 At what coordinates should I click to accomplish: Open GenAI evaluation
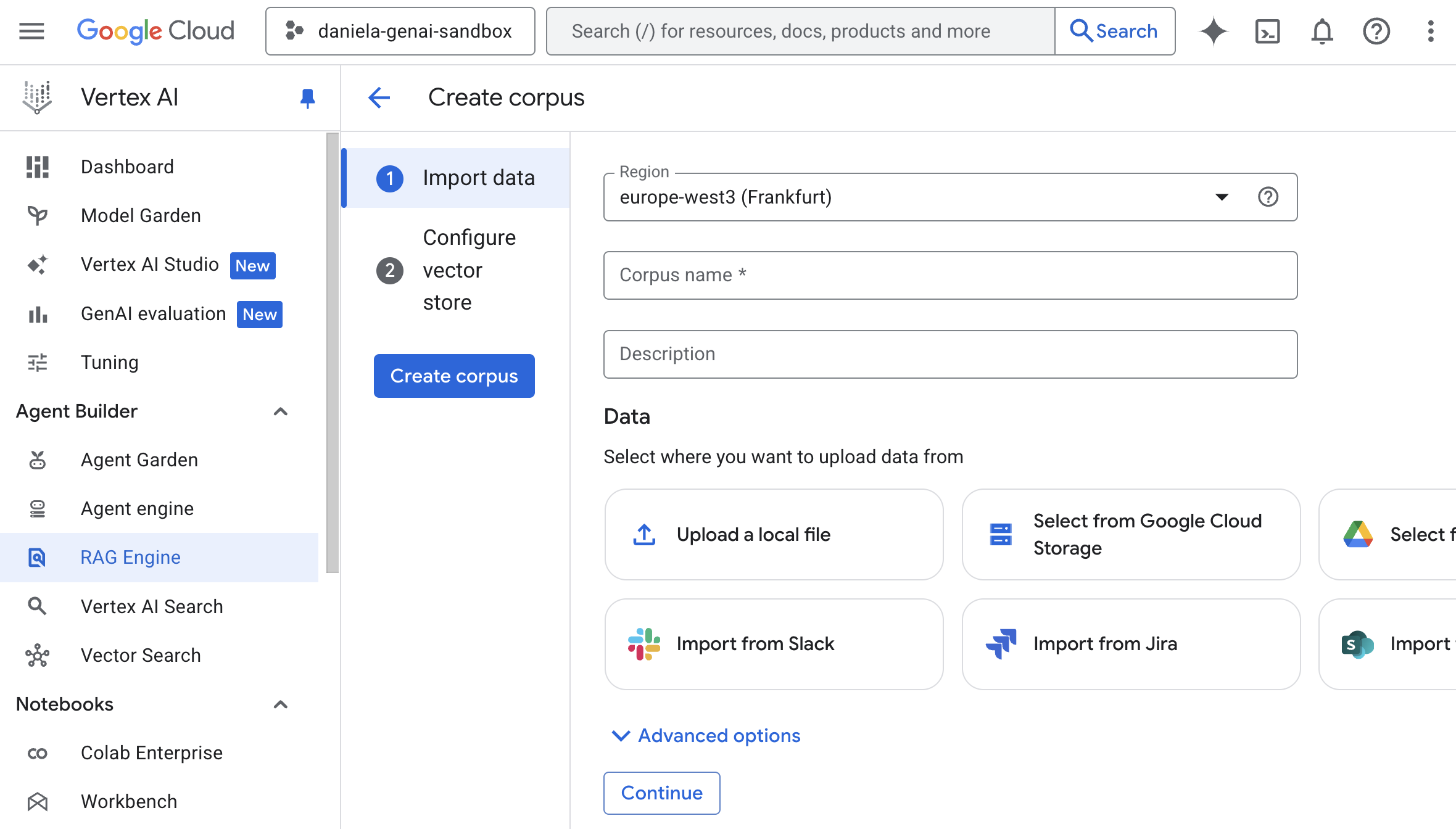(x=159, y=314)
